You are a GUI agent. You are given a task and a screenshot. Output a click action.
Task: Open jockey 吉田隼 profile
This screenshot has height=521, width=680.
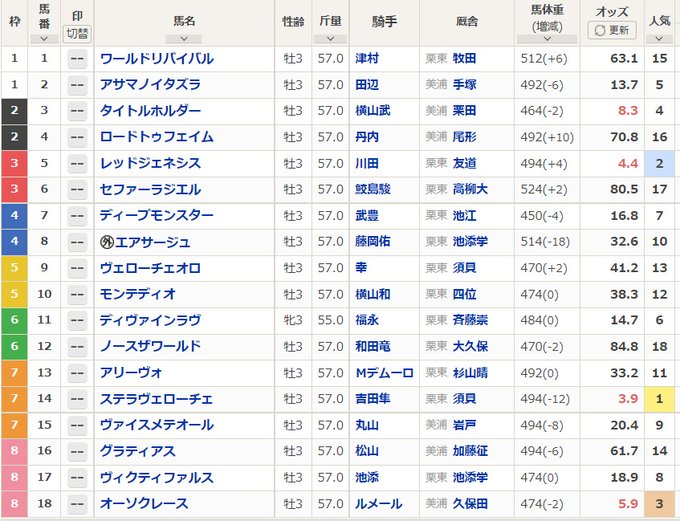point(373,398)
